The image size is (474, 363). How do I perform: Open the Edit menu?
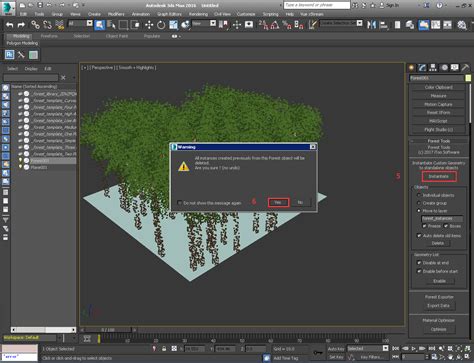pyautogui.click(x=23, y=14)
